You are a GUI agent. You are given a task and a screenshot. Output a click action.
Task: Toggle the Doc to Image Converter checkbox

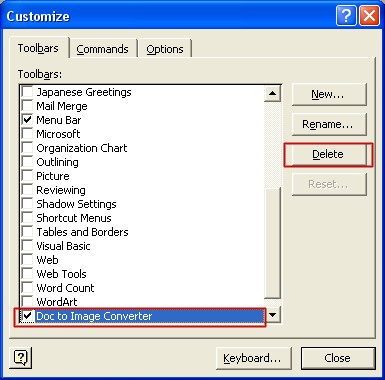[27, 316]
